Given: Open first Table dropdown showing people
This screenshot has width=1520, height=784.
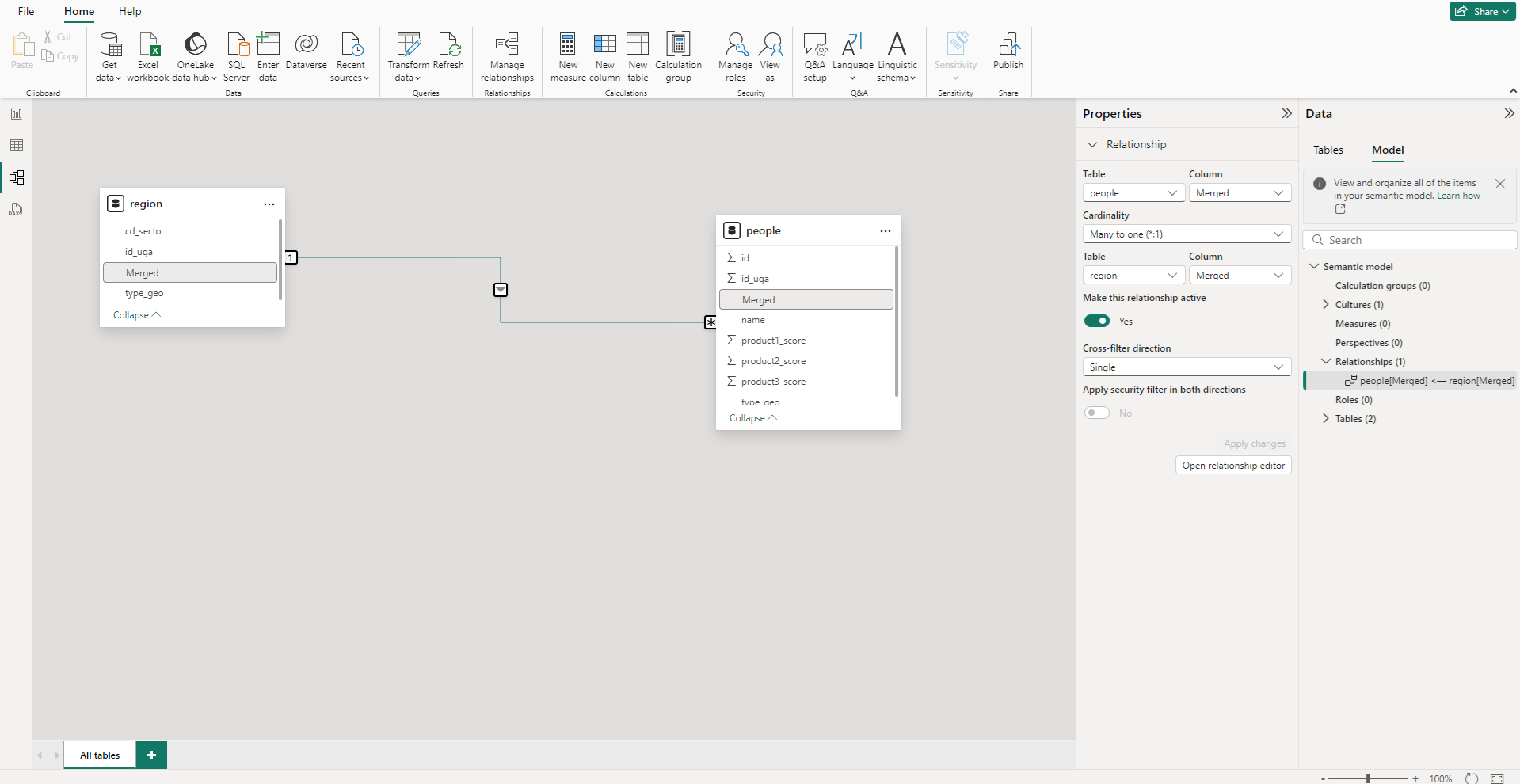Looking at the screenshot, I should (1133, 193).
